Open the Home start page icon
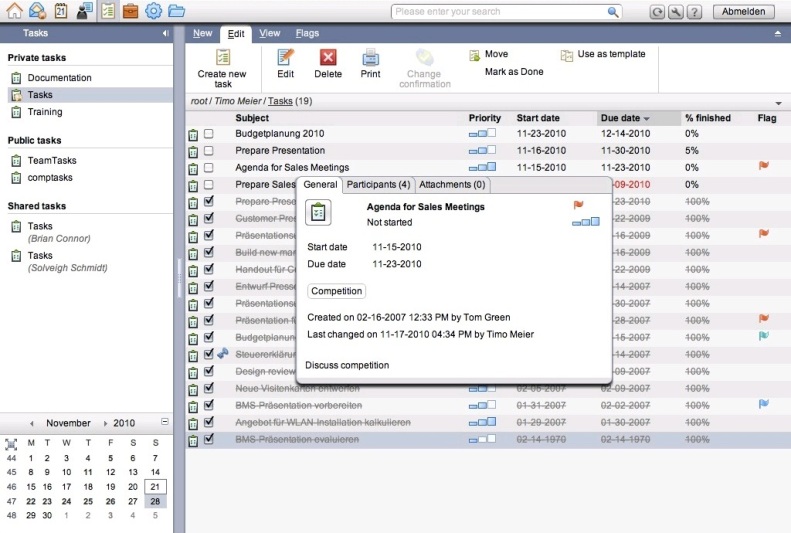This screenshot has height=533, width=791. point(15,11)
